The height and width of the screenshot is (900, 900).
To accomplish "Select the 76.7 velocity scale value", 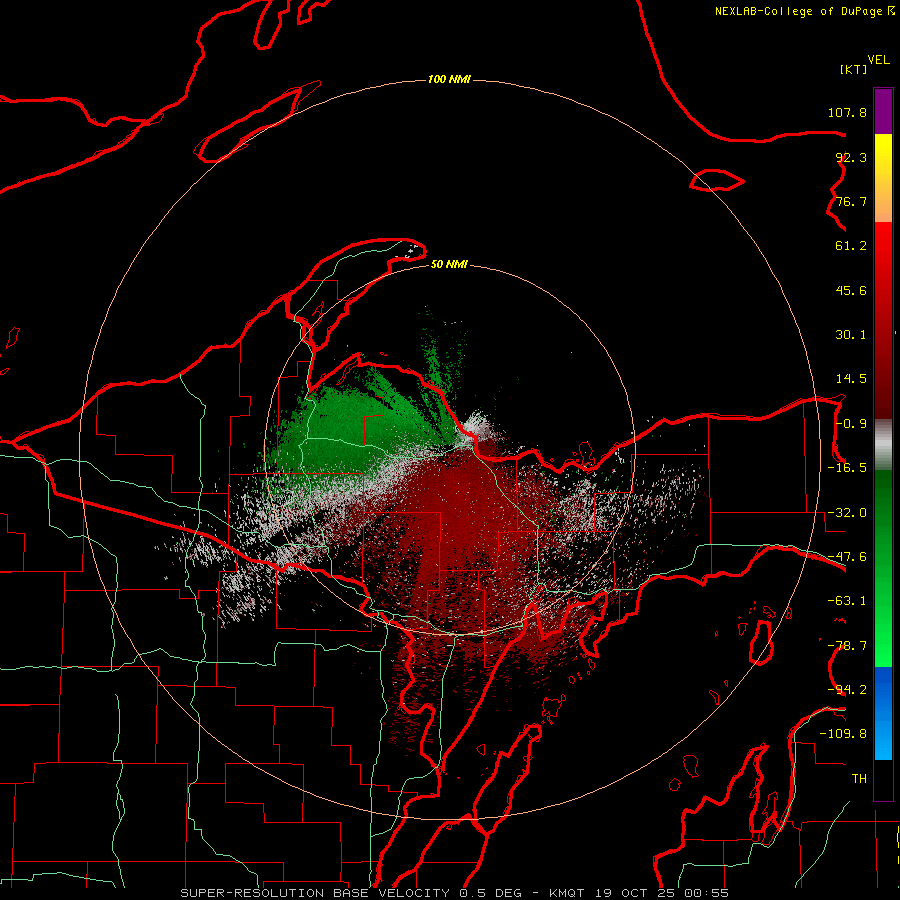I will 851,201.
